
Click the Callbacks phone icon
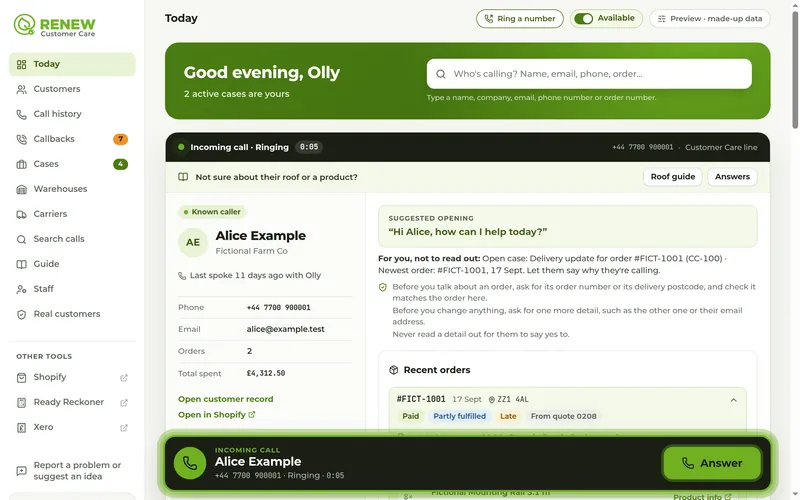tap(21, 139)
